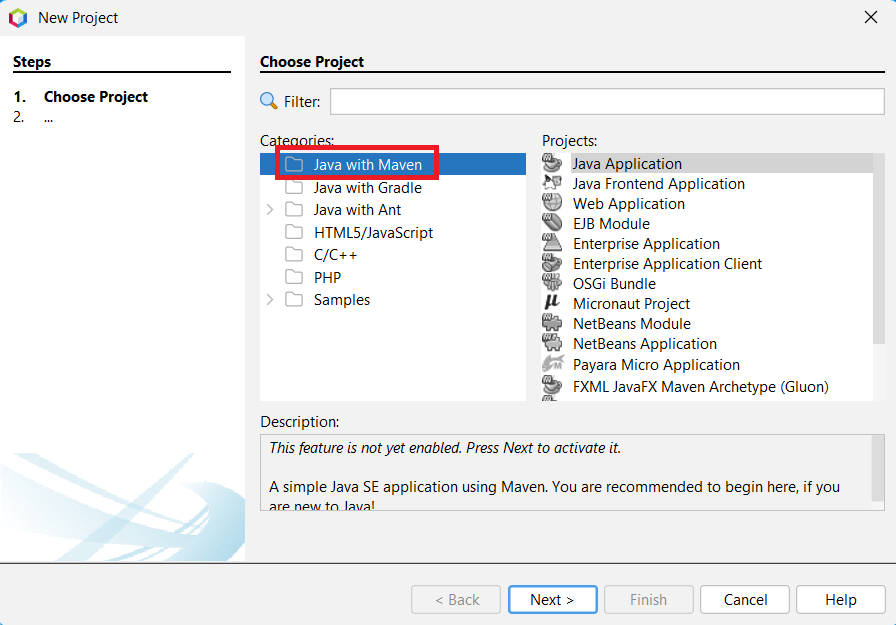Choose the Micronaut Project type
The height and width of the screenshot is (625, 896).
(x=631, y=303)
